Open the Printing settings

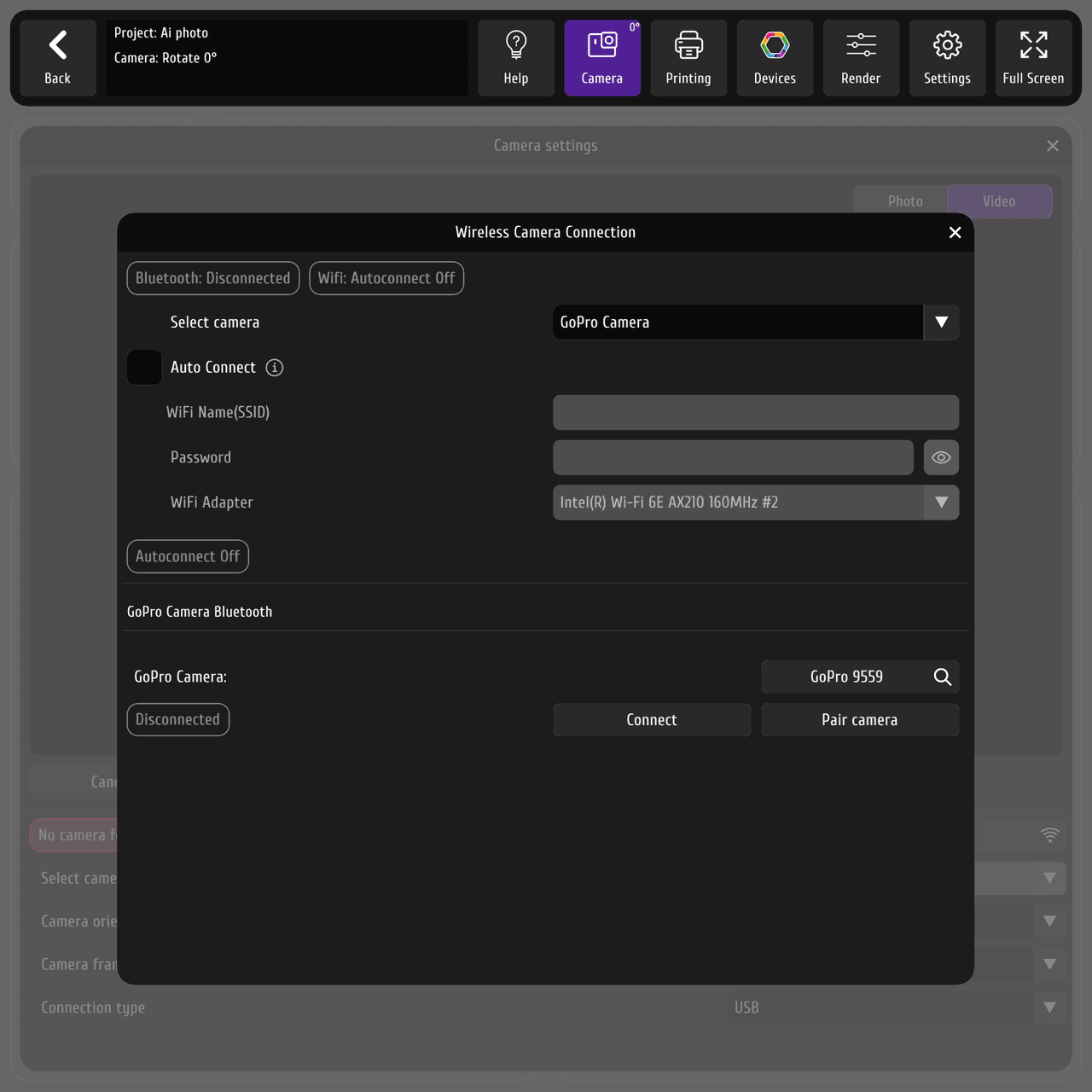[x=688, y=58]
